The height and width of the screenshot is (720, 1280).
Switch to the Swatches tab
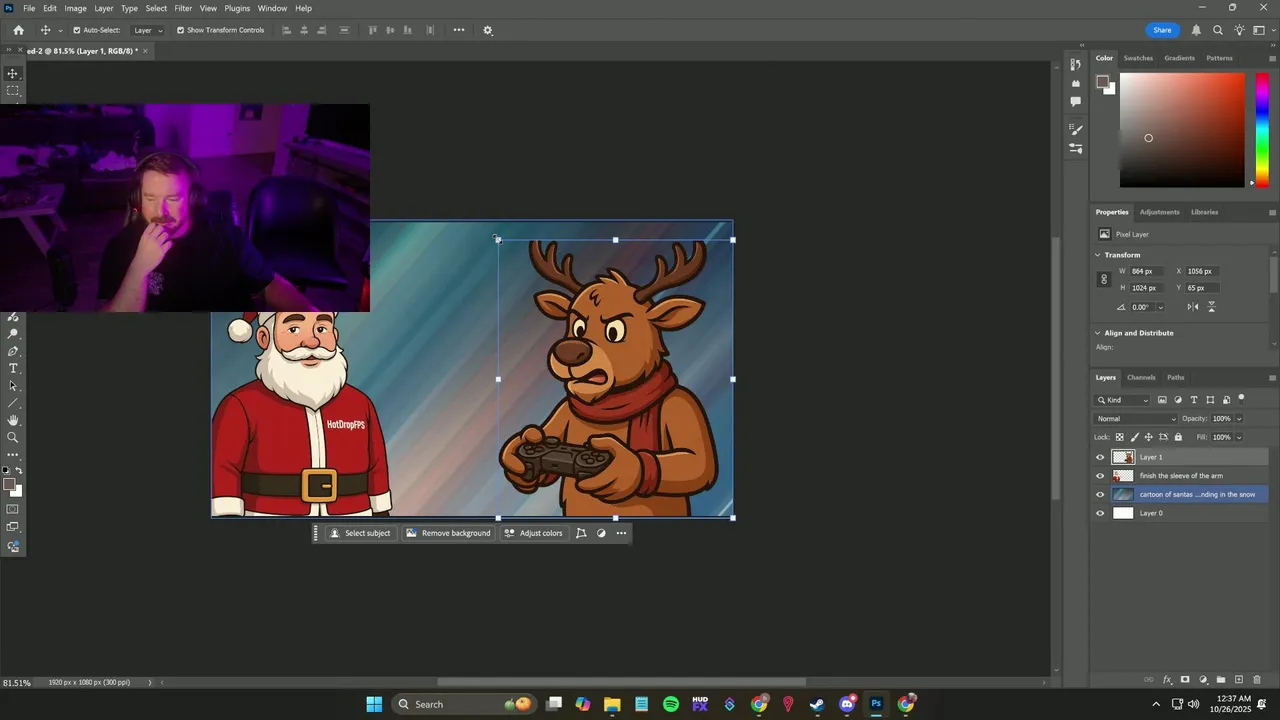(1138, 58)
